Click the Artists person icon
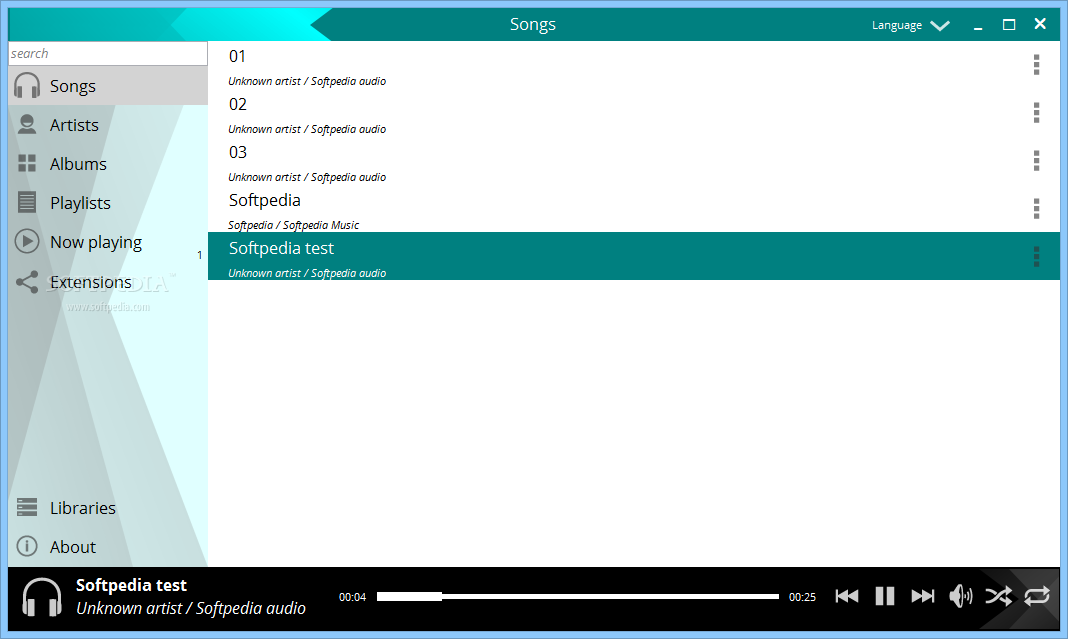 [x=27, y=125]
